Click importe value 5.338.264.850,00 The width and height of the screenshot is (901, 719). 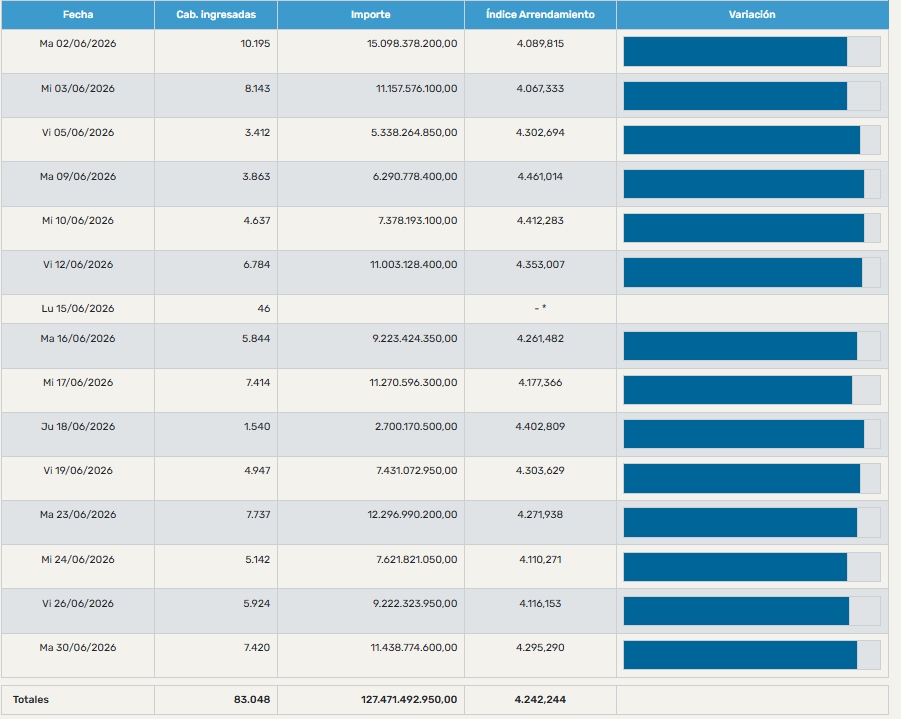(414, 133)
